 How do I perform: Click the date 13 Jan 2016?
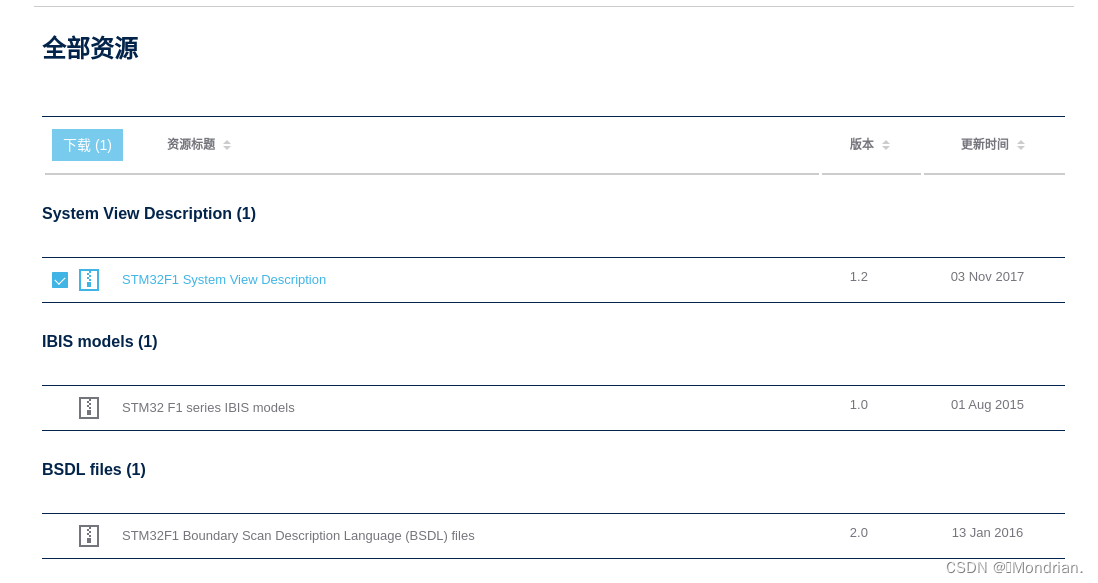point(987,533)
